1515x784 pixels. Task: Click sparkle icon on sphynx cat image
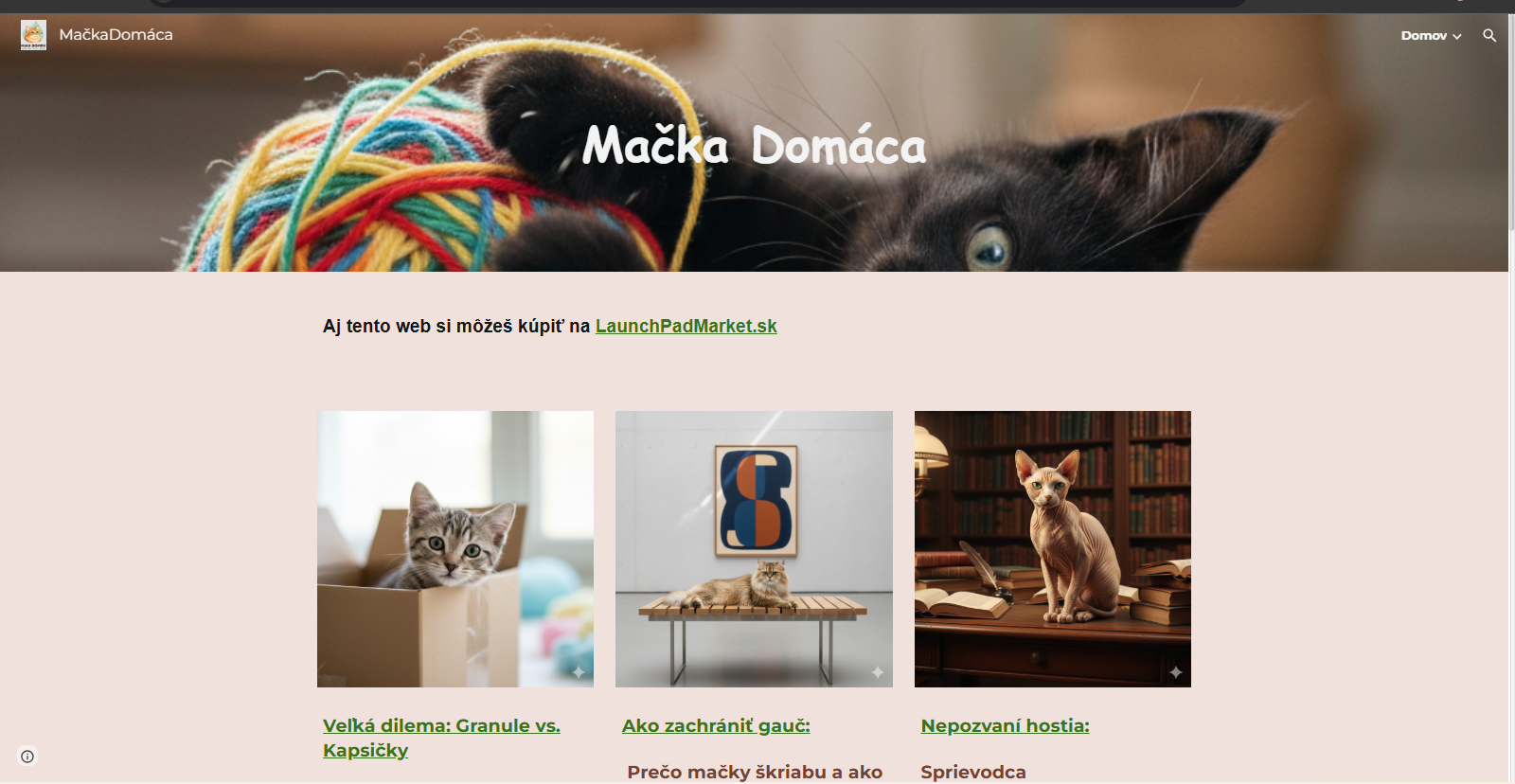1175,672
